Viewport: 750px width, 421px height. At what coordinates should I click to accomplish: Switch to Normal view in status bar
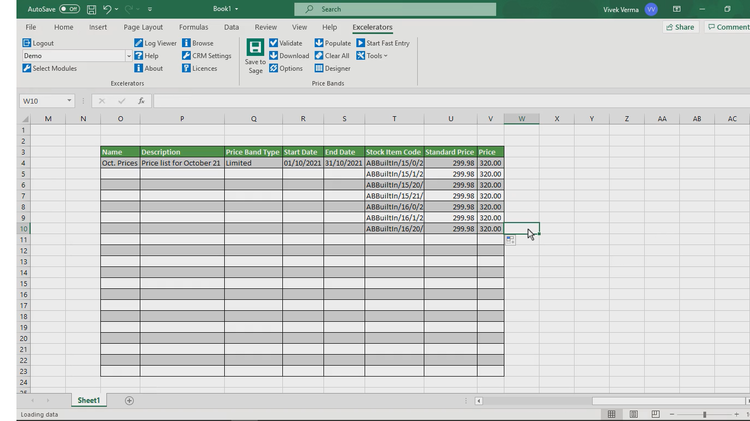(611, 414)
